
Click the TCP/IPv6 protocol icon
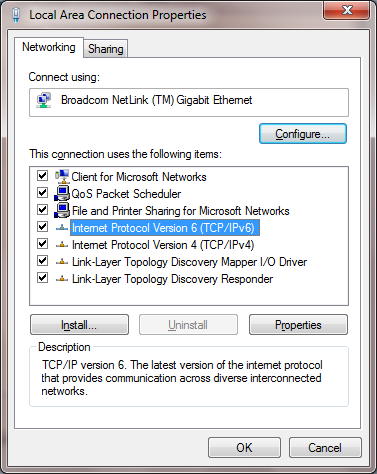(62, 228)
